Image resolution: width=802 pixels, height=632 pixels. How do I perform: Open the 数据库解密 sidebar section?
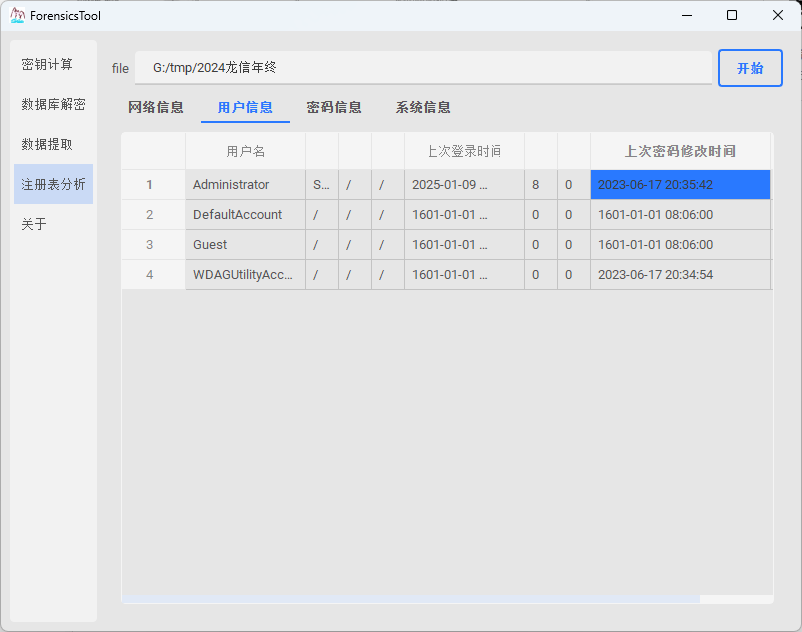pyautogui.click(x=53, y=104)
